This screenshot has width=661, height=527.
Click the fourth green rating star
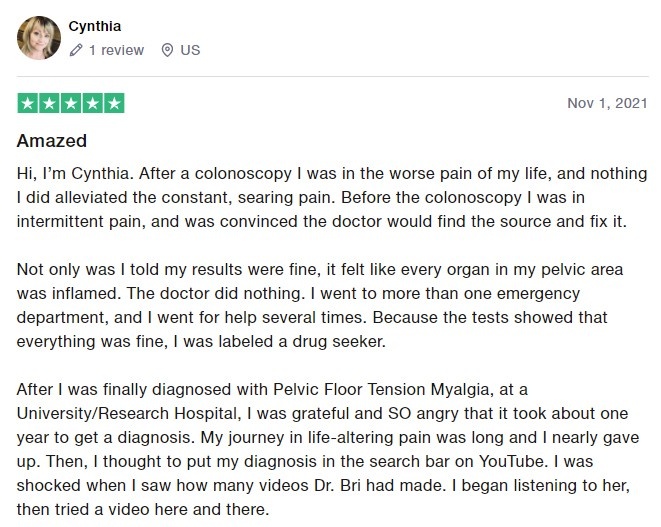(92, 103)
